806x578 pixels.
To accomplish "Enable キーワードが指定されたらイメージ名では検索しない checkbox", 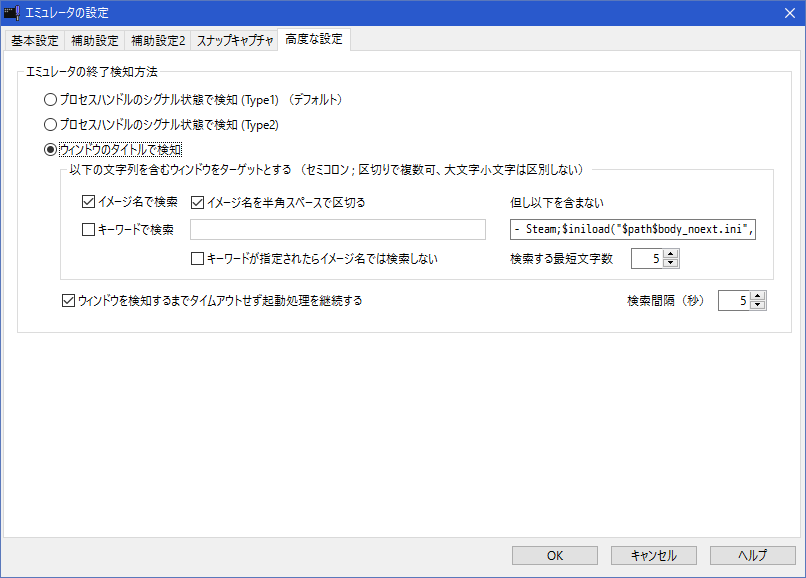I will [197, 258].
